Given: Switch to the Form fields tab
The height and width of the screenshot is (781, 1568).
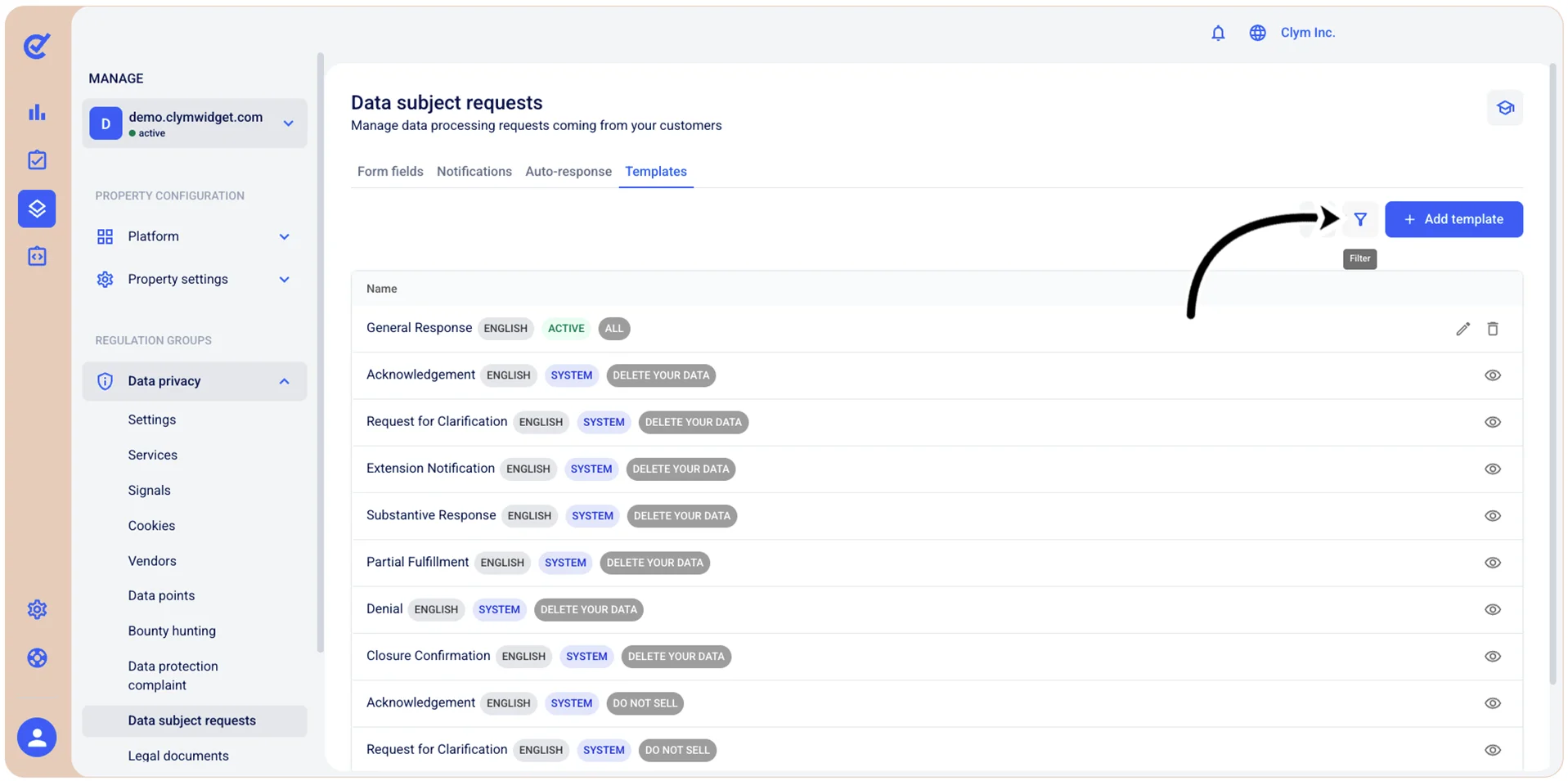Looking at the screenshot, I should [x=390, y=172].
